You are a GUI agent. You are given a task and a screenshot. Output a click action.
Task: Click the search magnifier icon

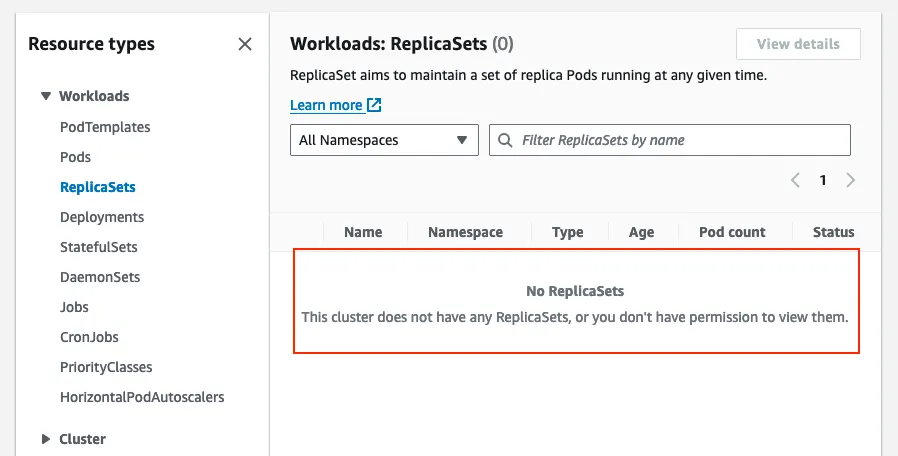coord(506,140)
